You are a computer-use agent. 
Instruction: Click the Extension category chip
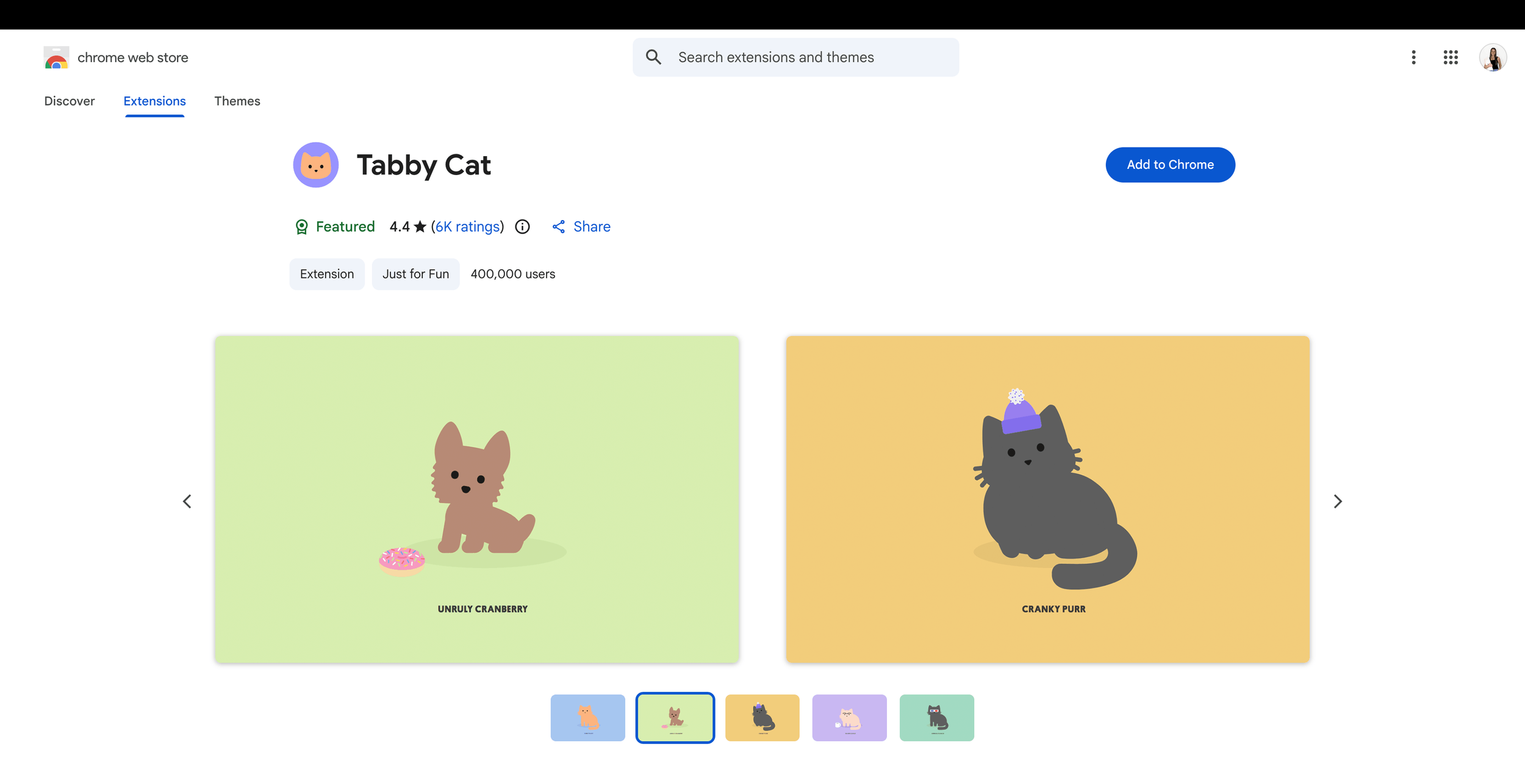point(327,274)
